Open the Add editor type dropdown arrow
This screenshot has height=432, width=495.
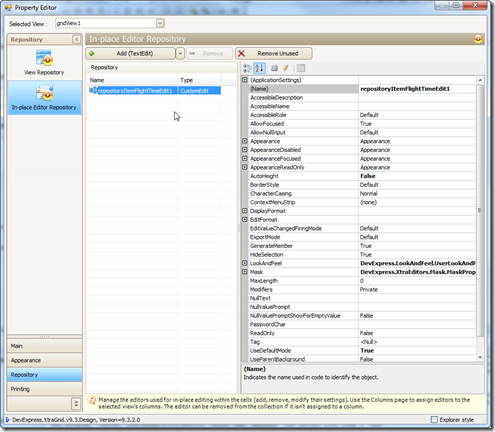(180, 53)
